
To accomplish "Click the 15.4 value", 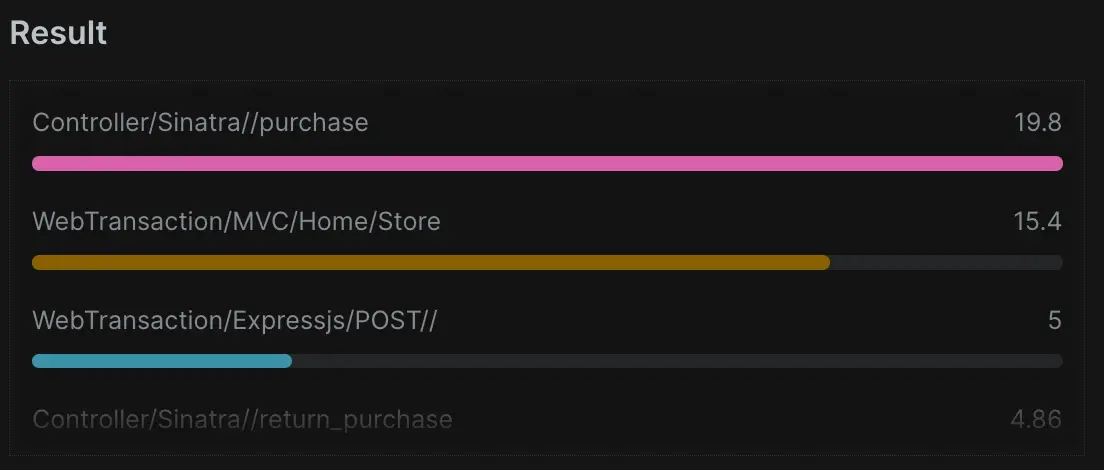I will pyautogui.click(x=1037, y=222).
